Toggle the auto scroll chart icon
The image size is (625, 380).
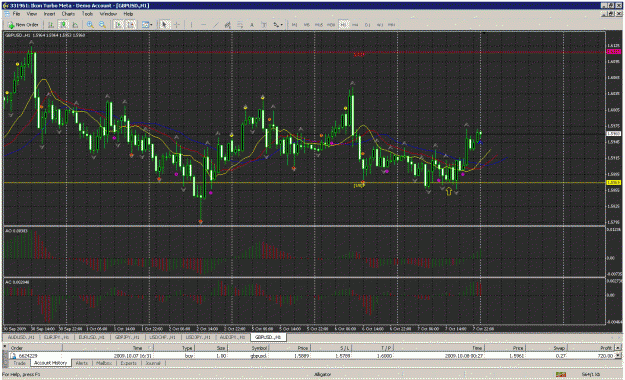click(x=119, y=25)
